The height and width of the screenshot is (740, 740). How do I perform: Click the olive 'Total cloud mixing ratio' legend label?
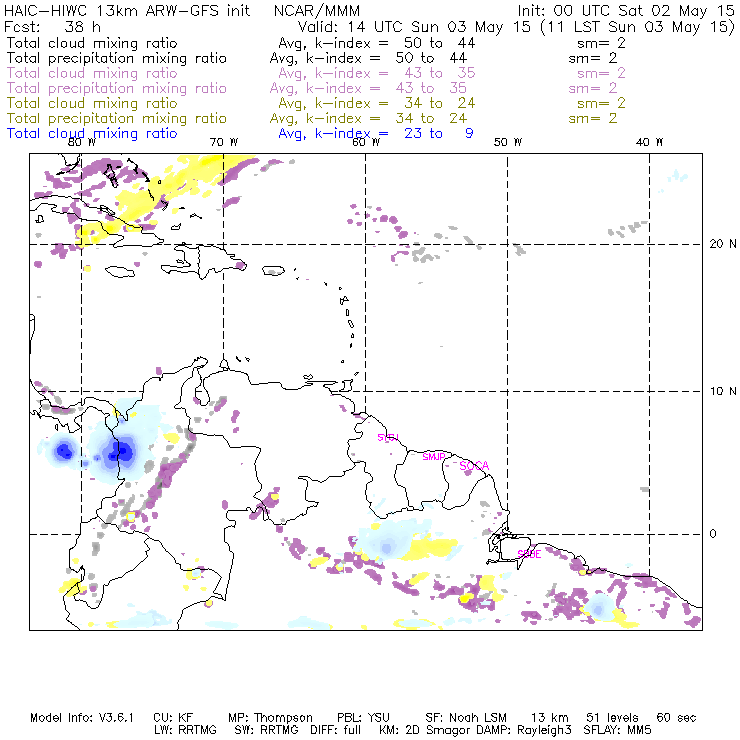click(92, 103)
